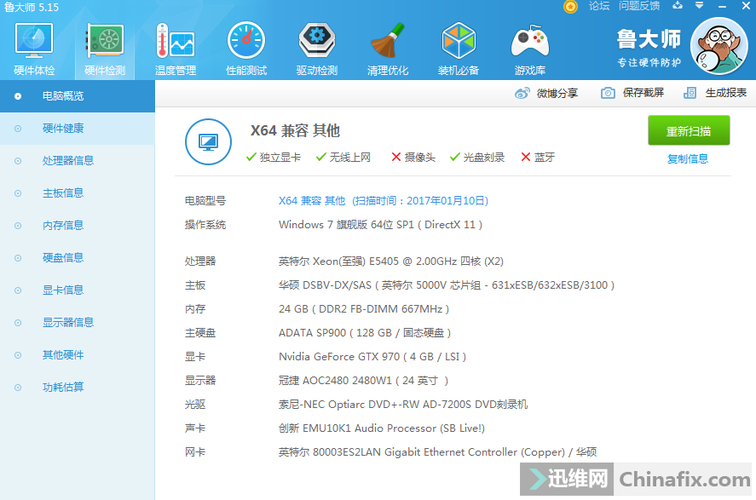Open 驱动检测 driver detection
756x500 pixels.
tap(317, 49)
